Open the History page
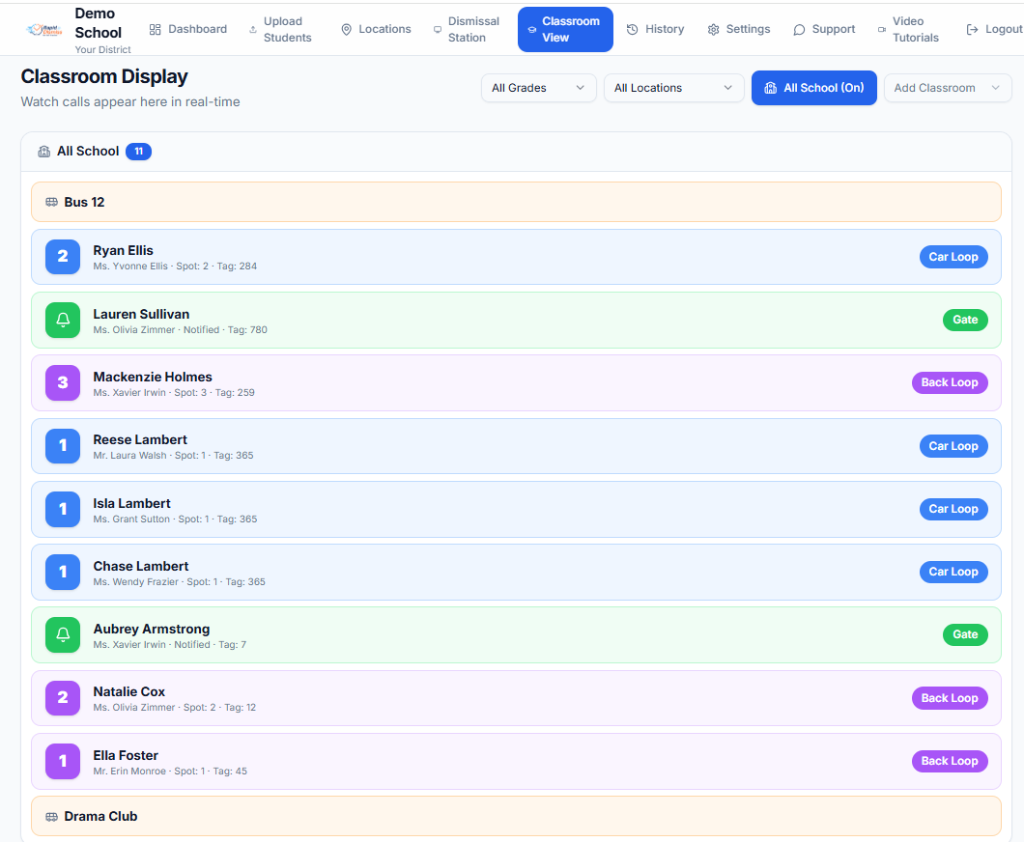 (656, 29)
